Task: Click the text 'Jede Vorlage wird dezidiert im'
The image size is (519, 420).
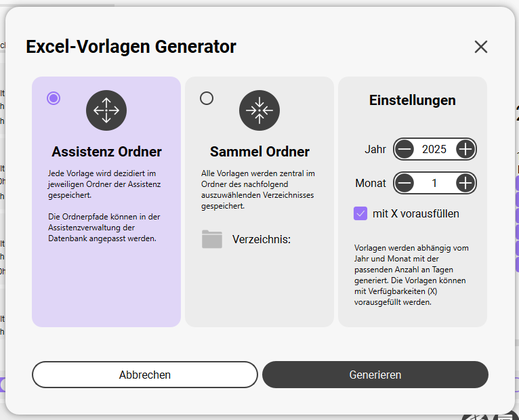Action: [x=102, y=173]
